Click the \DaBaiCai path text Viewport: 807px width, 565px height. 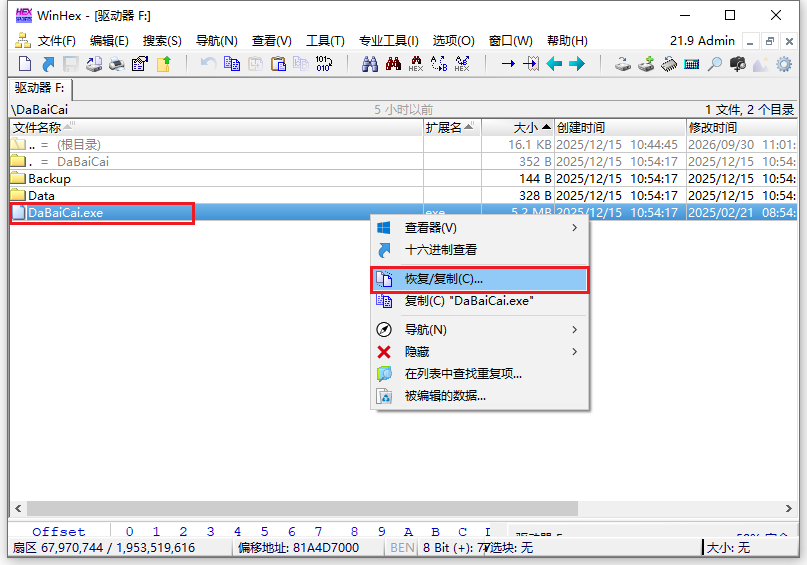point(40,110)
